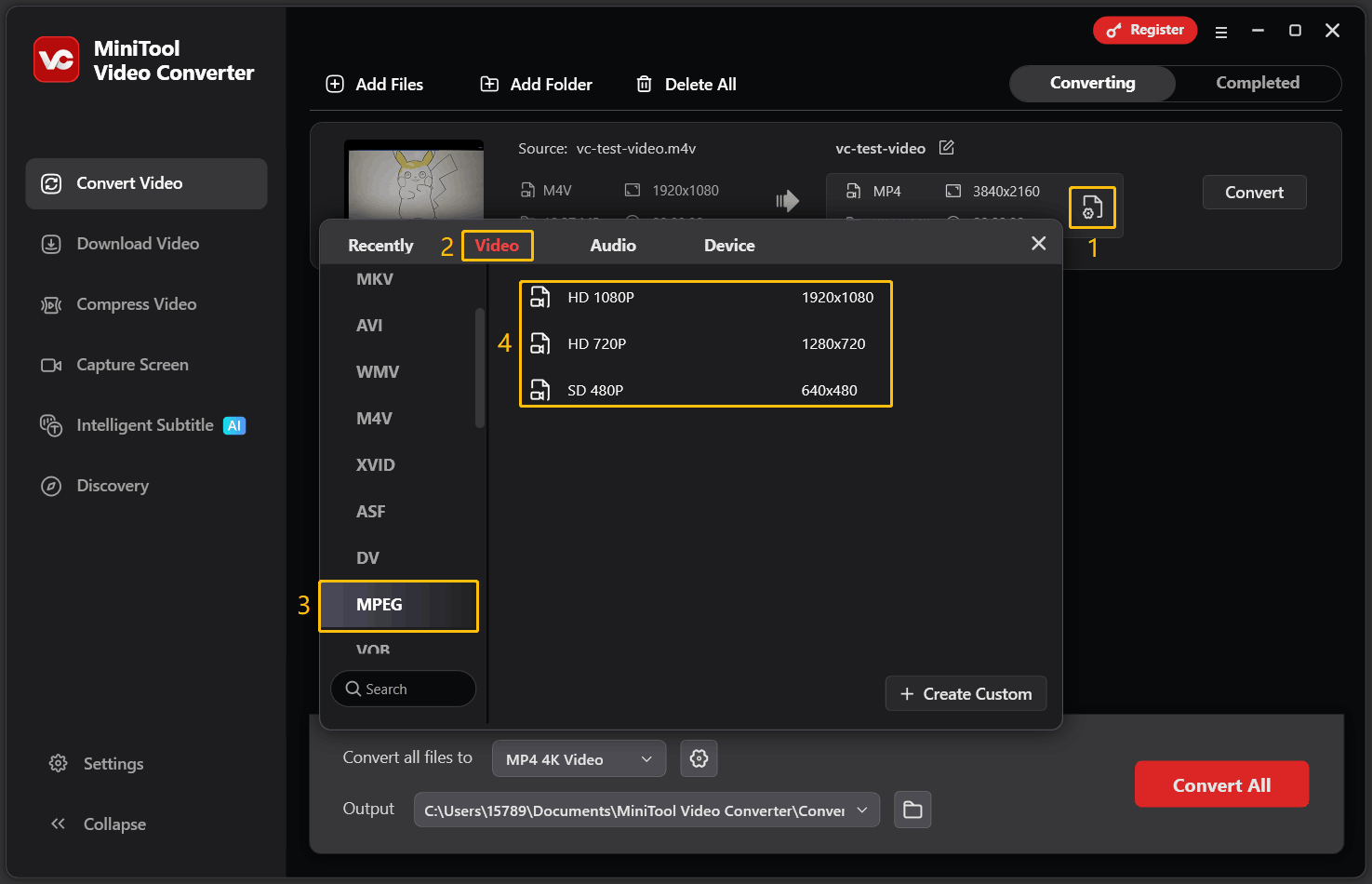Click Delete All to clear queue
Screen dimensions: 1372x884
[x=686, y=84]
